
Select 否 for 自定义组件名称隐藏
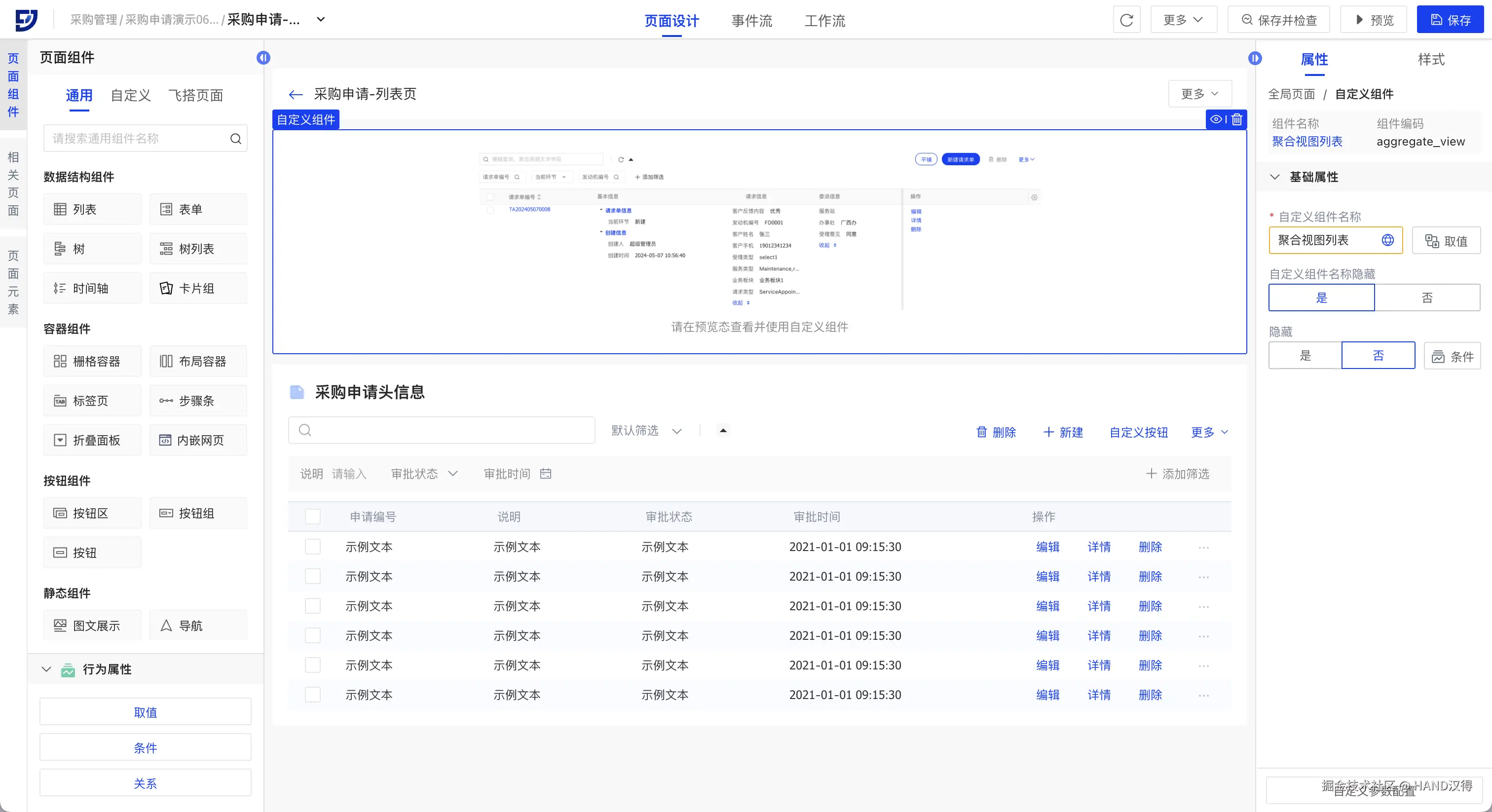(1426, 297)
